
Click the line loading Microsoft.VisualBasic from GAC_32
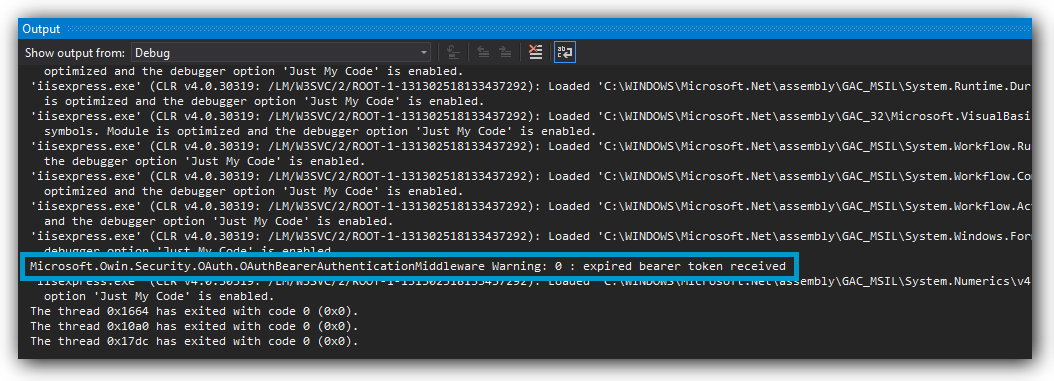[531, 116]
